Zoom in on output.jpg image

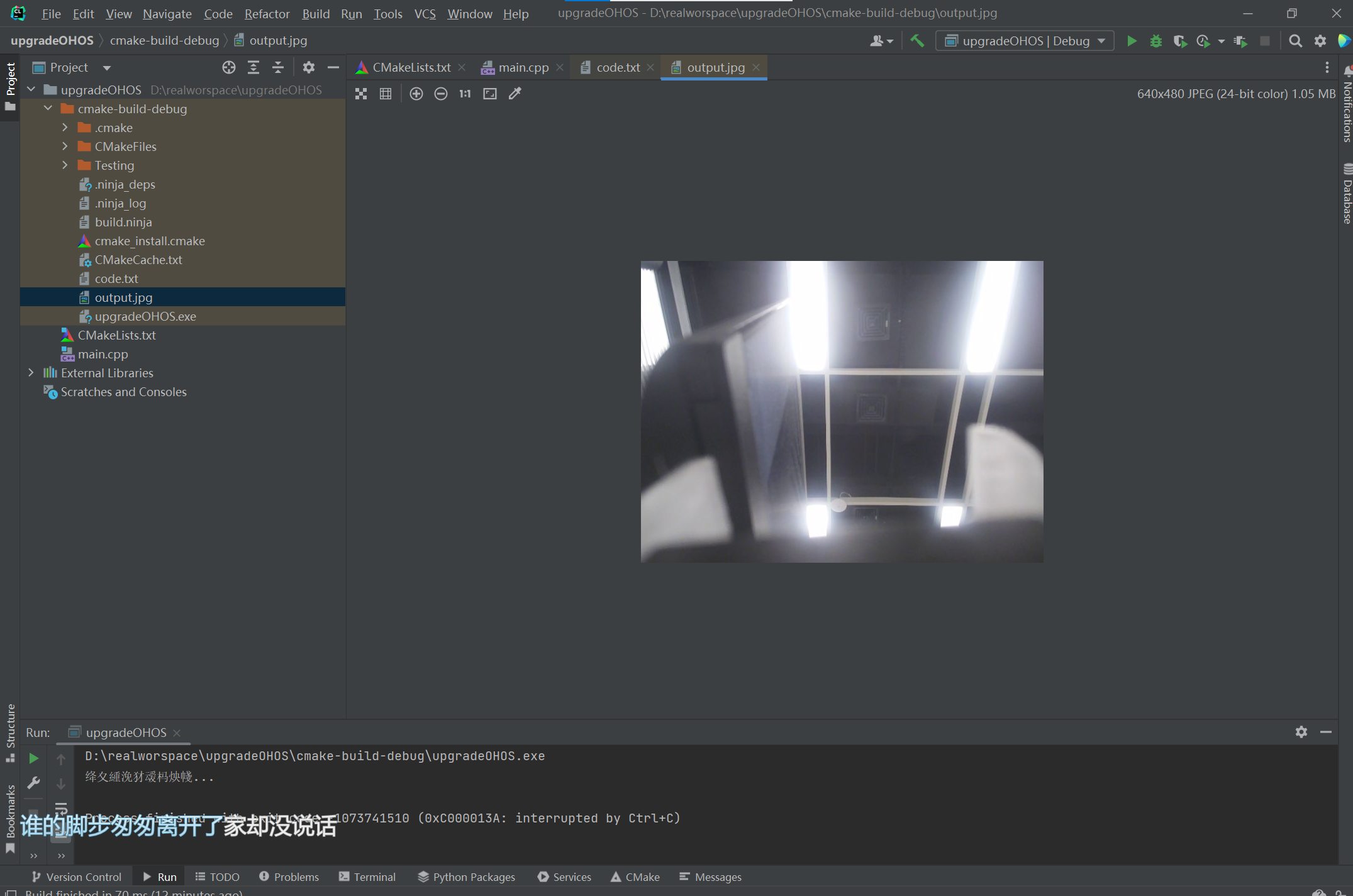(x=416, y=94)
